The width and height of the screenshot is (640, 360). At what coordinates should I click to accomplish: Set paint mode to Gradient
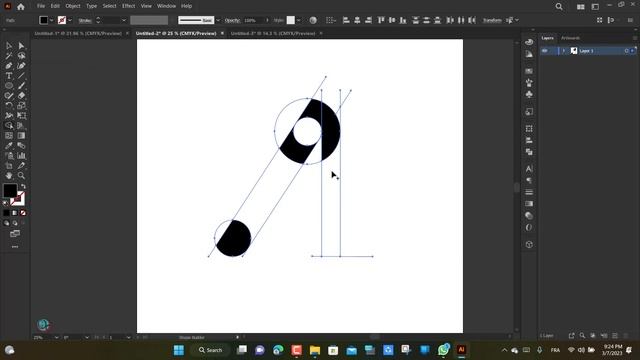pos(15,213)
